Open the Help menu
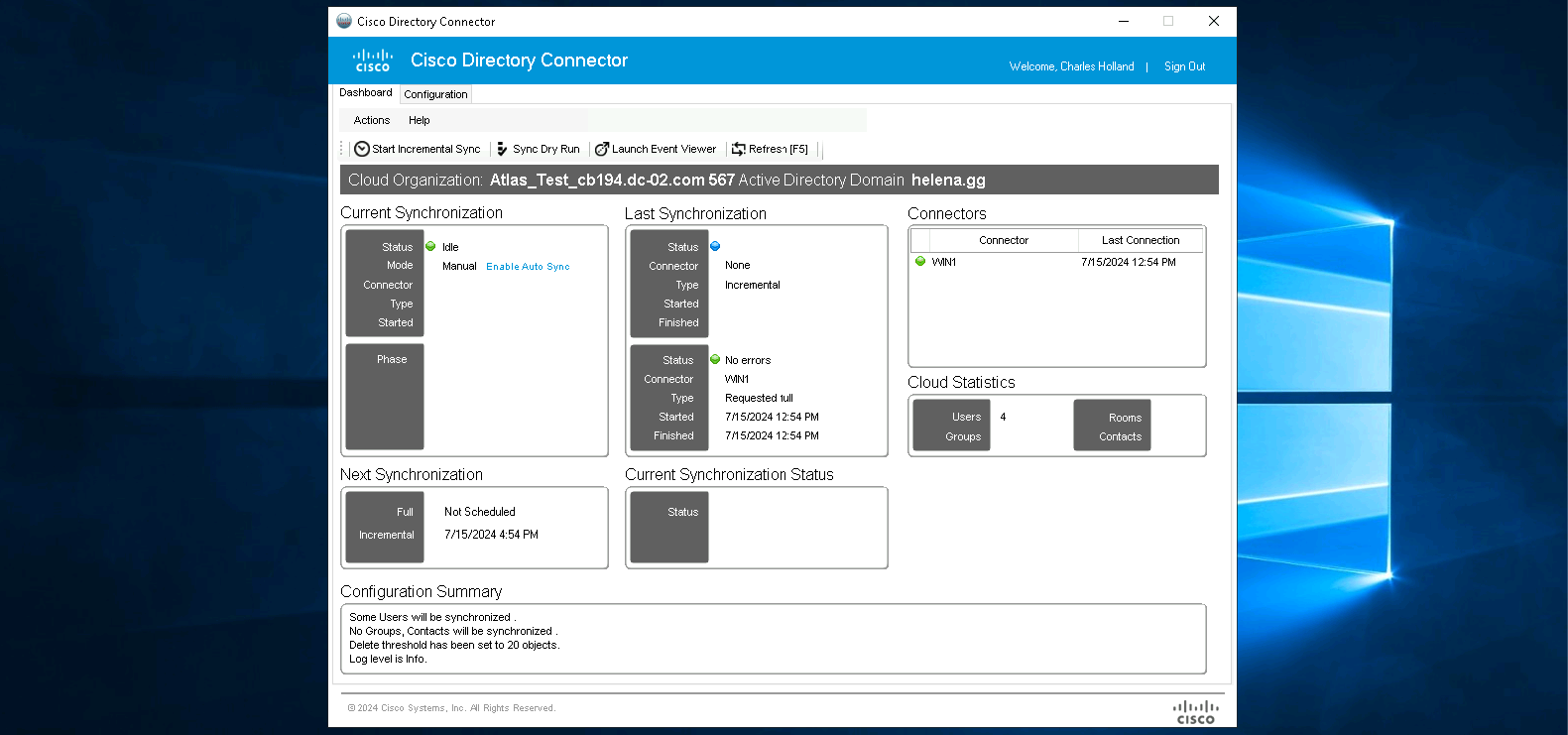The width and height of the screenshot is (1568, 735). (420, 120)
